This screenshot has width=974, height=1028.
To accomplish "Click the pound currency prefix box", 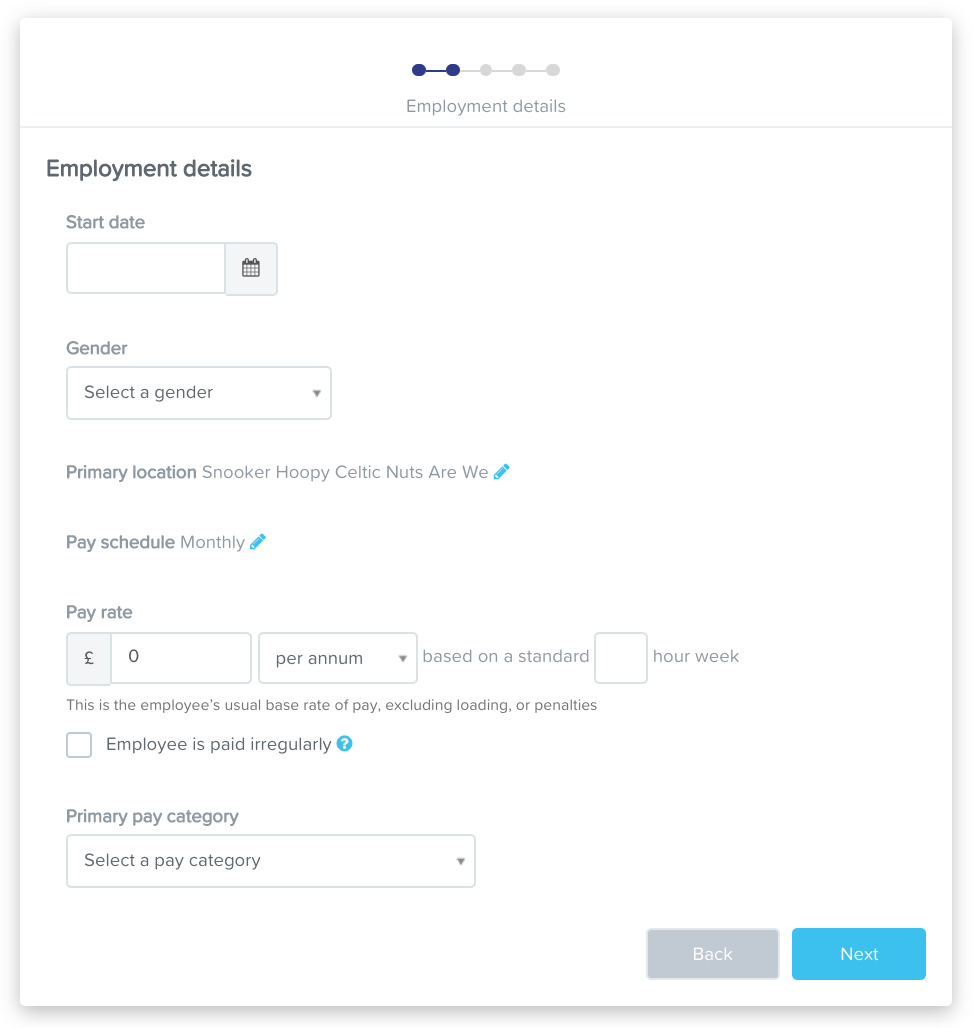I will (88, 658).
